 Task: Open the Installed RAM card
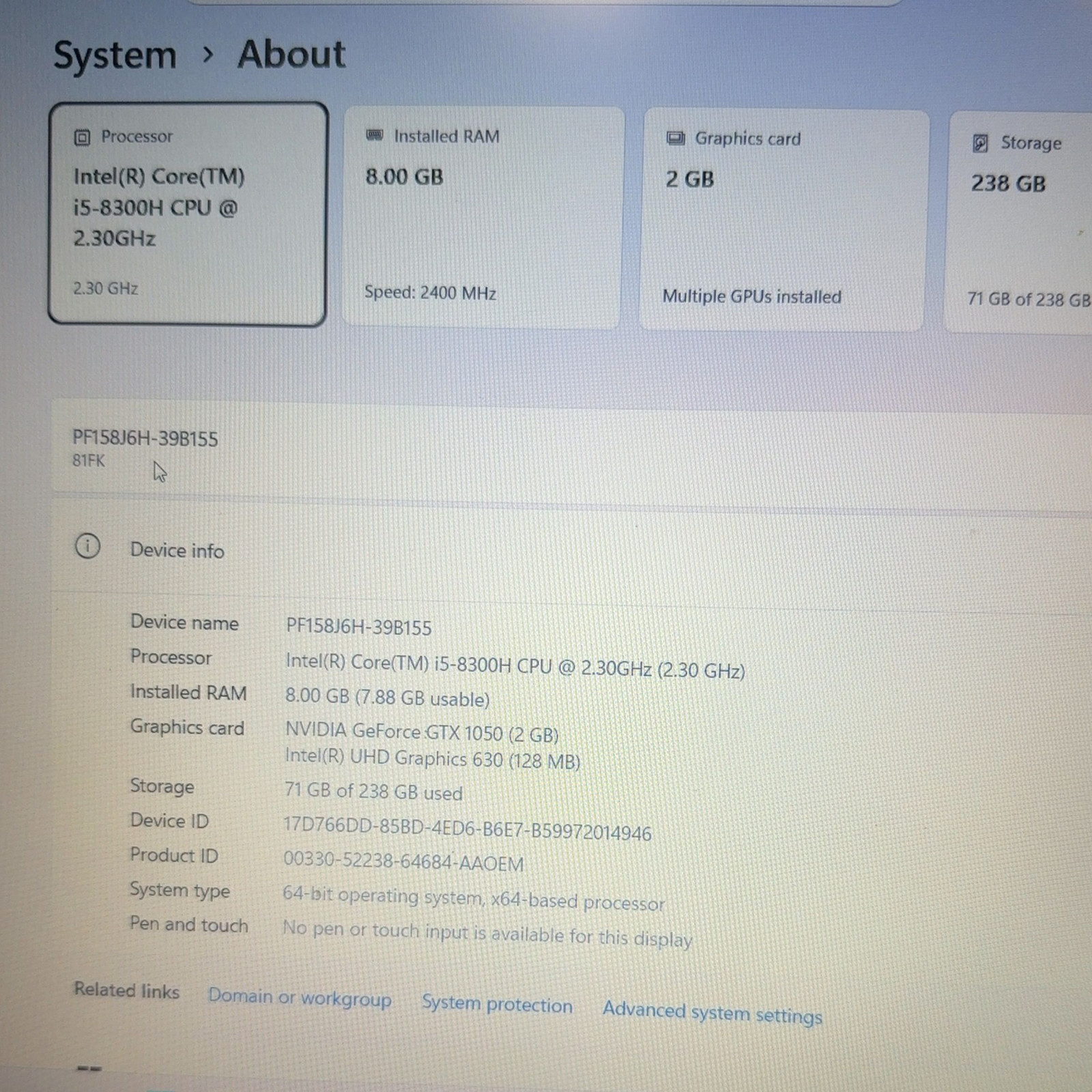[x=483, y=217]
